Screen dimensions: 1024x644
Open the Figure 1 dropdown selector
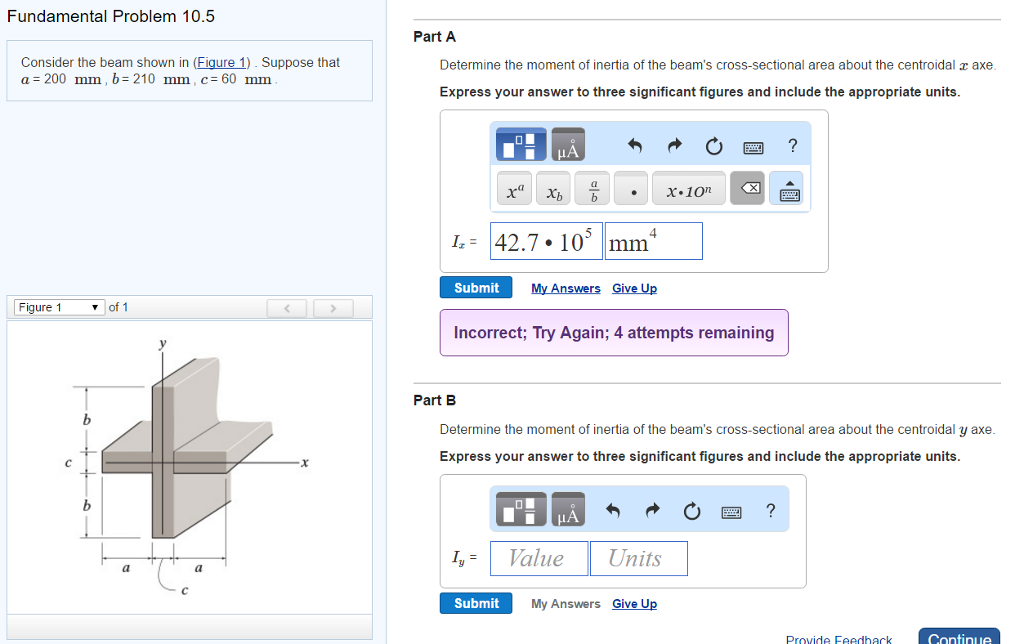[x=59, y=307]
